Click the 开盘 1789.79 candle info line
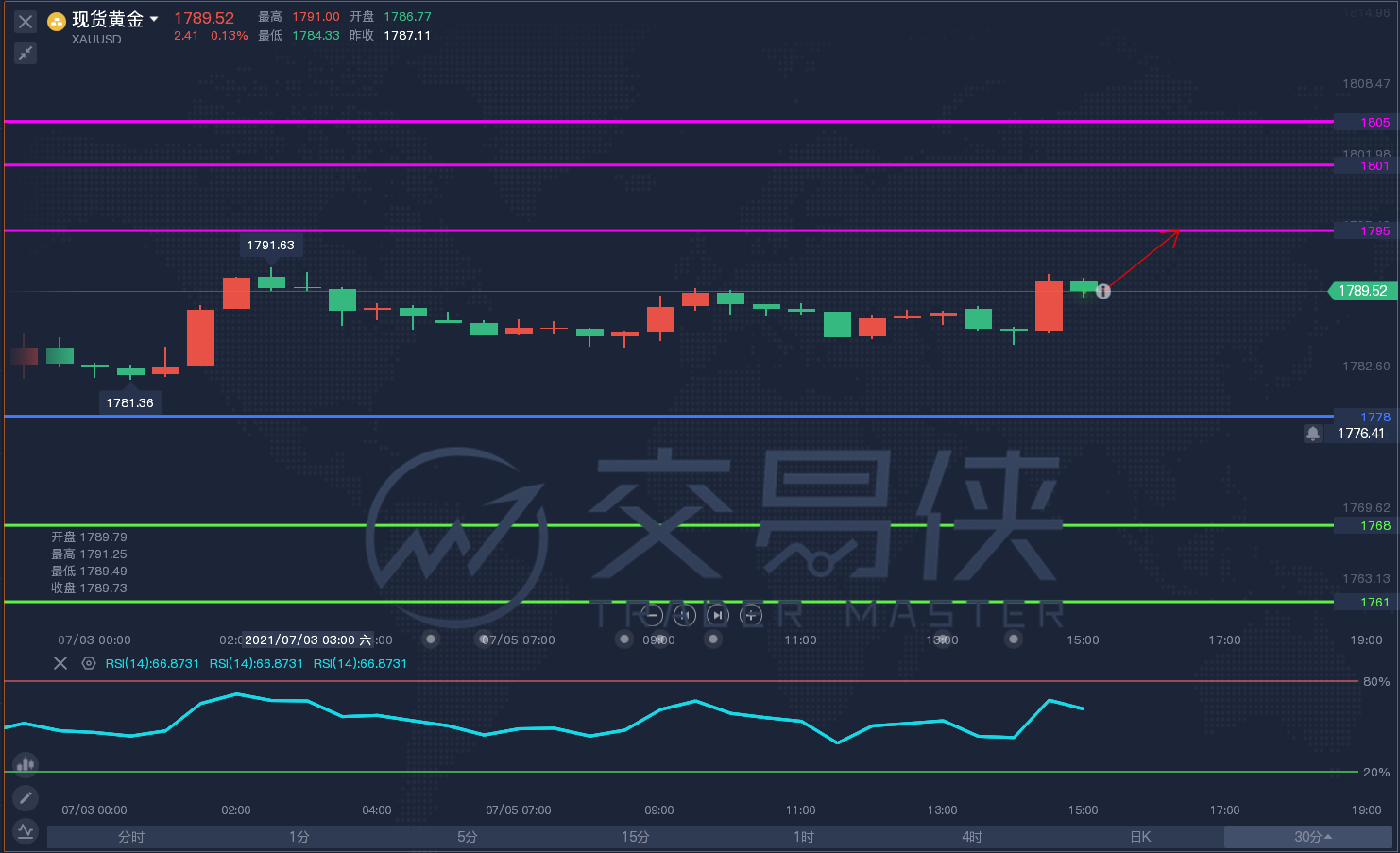1400x853 pixels. tap(89, 537)
